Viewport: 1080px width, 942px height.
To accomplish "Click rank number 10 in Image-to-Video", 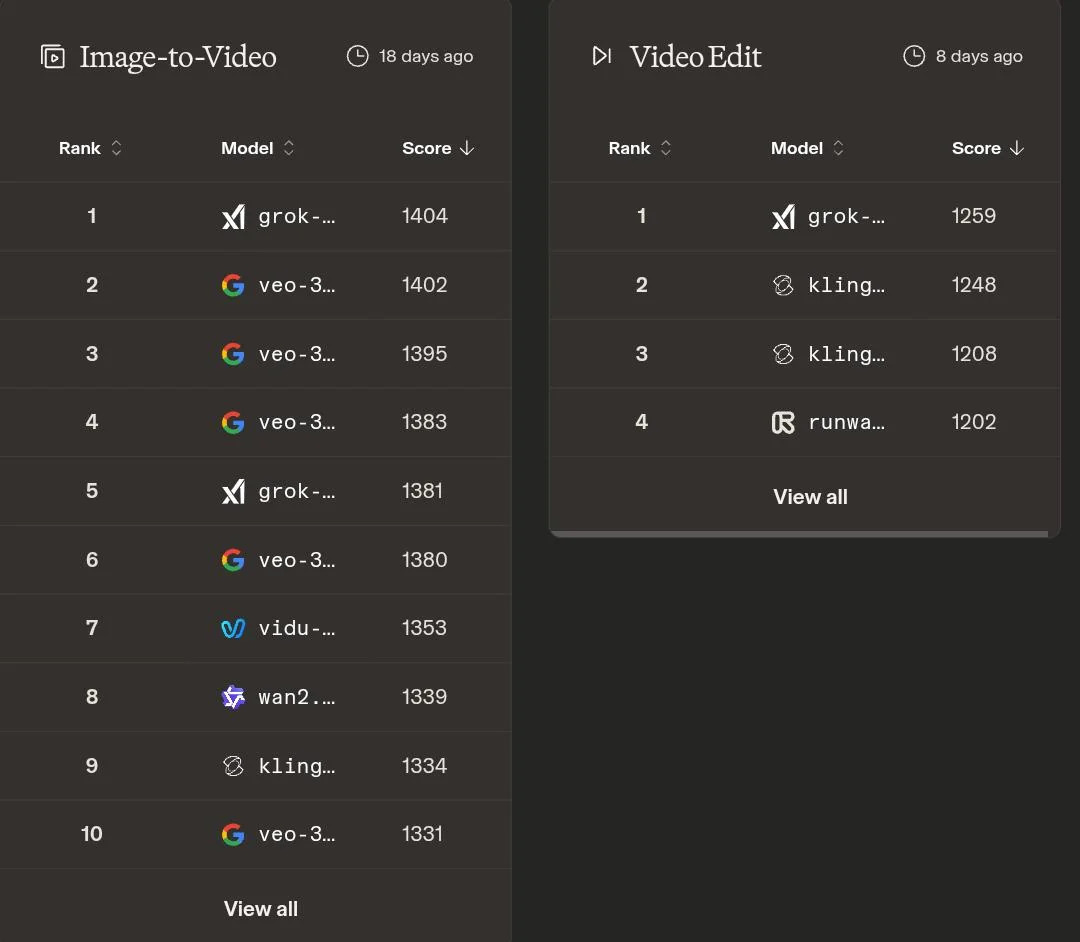I will pyautogui.click(x=92, y=834).
